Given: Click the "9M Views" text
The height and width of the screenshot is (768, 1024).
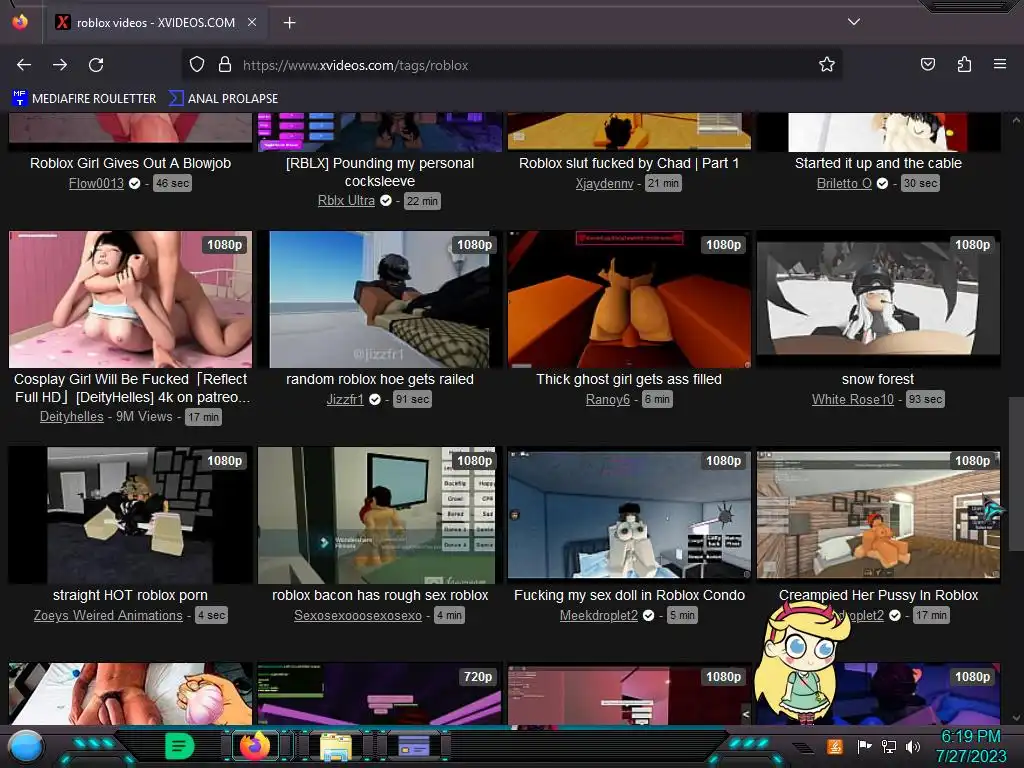Looking at the screenshot, I should 144,417.
